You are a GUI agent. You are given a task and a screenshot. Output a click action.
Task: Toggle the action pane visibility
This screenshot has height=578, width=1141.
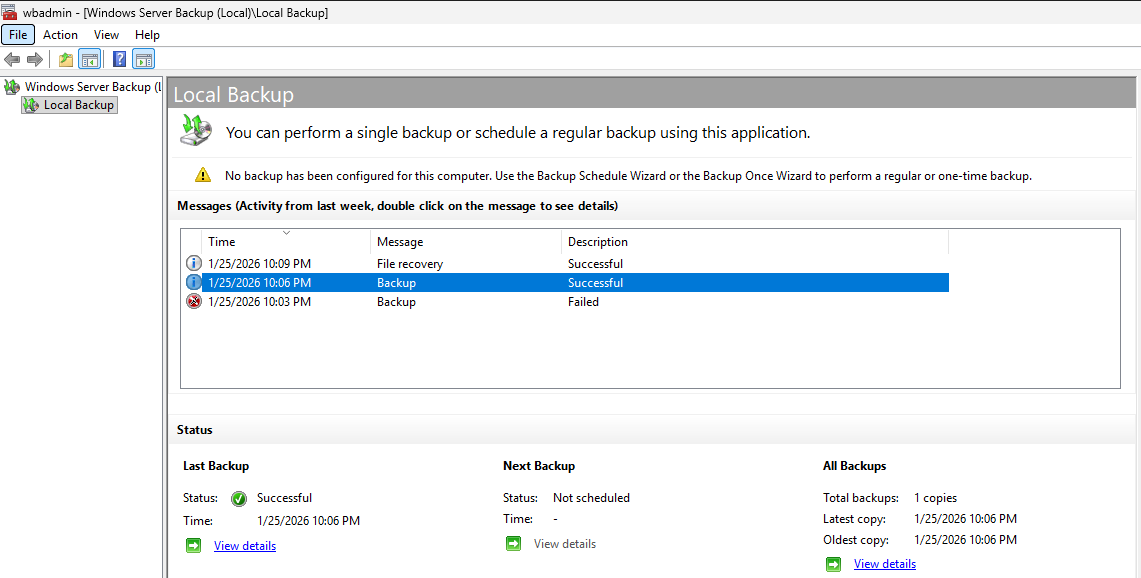click(143, 58)
